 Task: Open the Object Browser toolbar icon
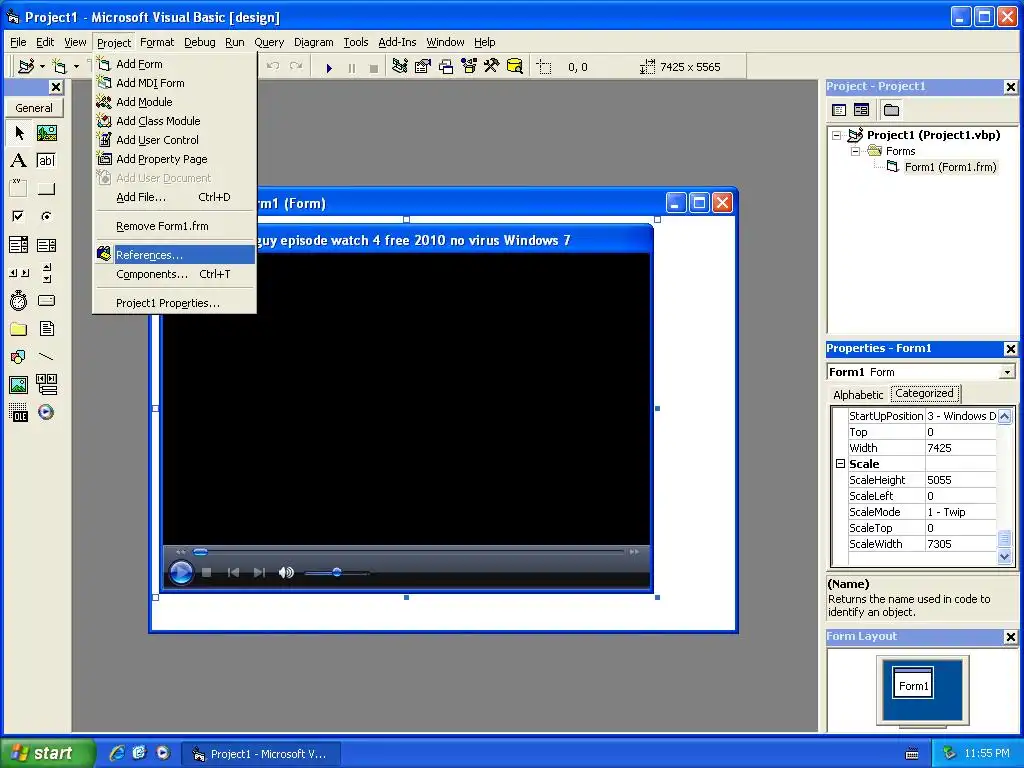tap(469, 67)
